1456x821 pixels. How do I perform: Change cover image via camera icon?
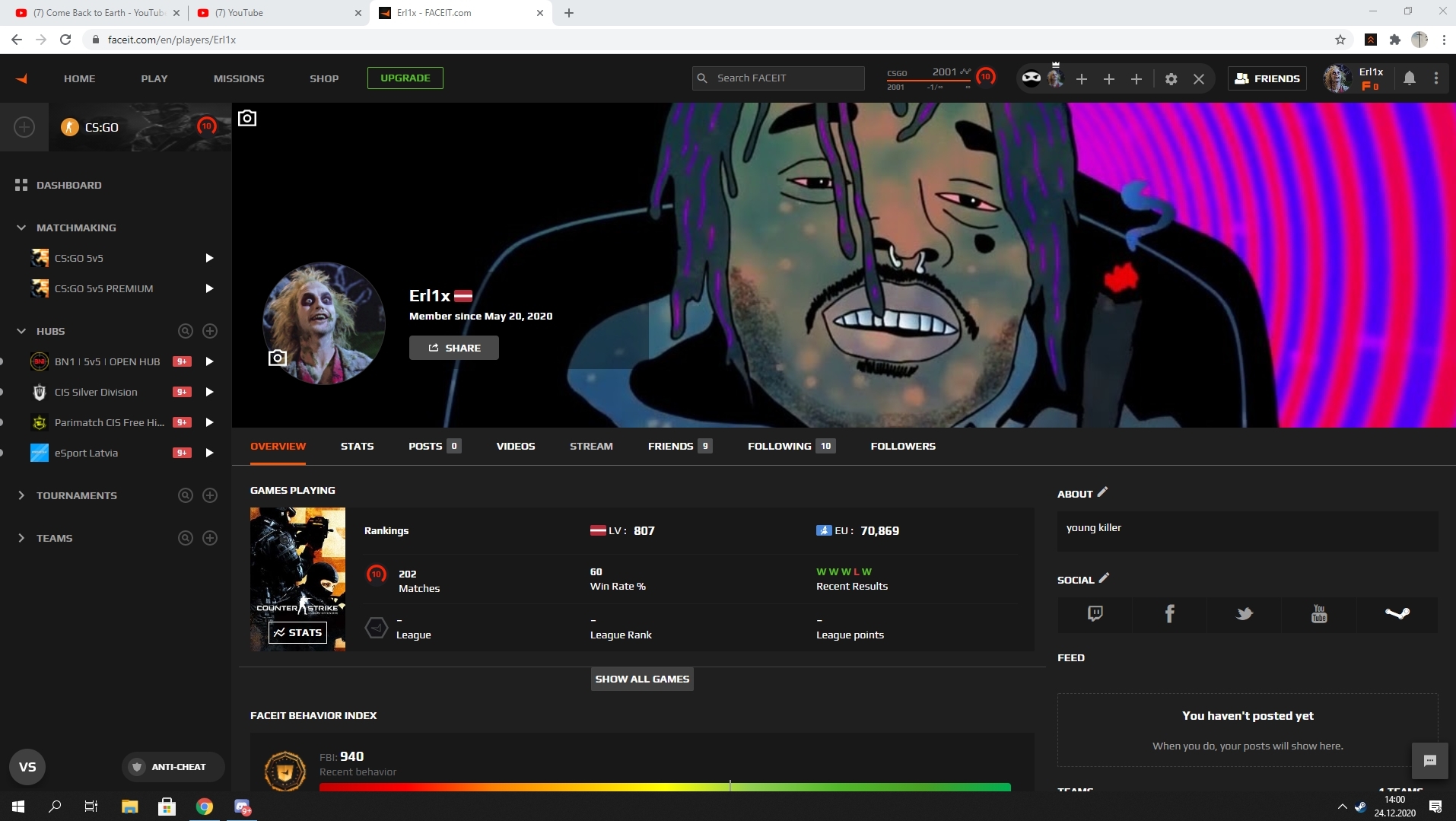[x=247, y=118]
